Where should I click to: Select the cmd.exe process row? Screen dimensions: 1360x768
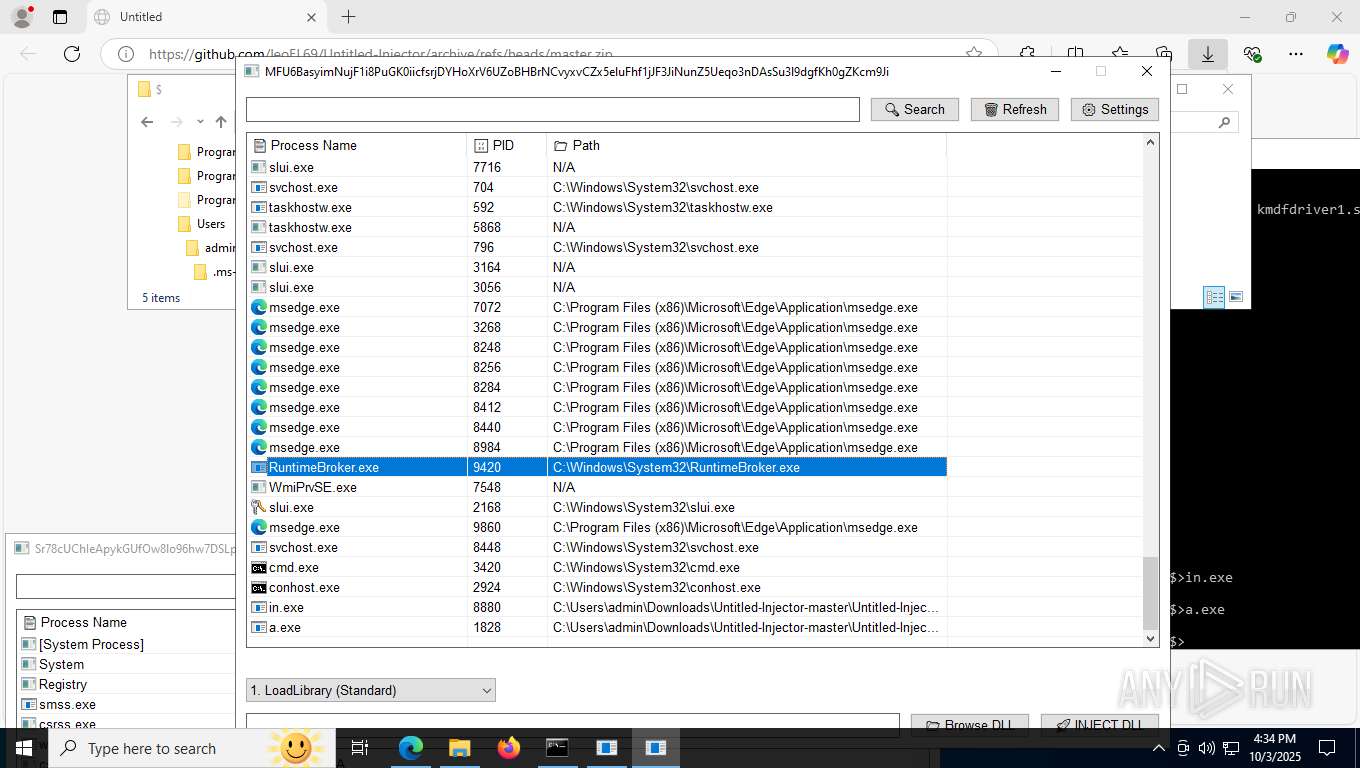pos(597,567)
